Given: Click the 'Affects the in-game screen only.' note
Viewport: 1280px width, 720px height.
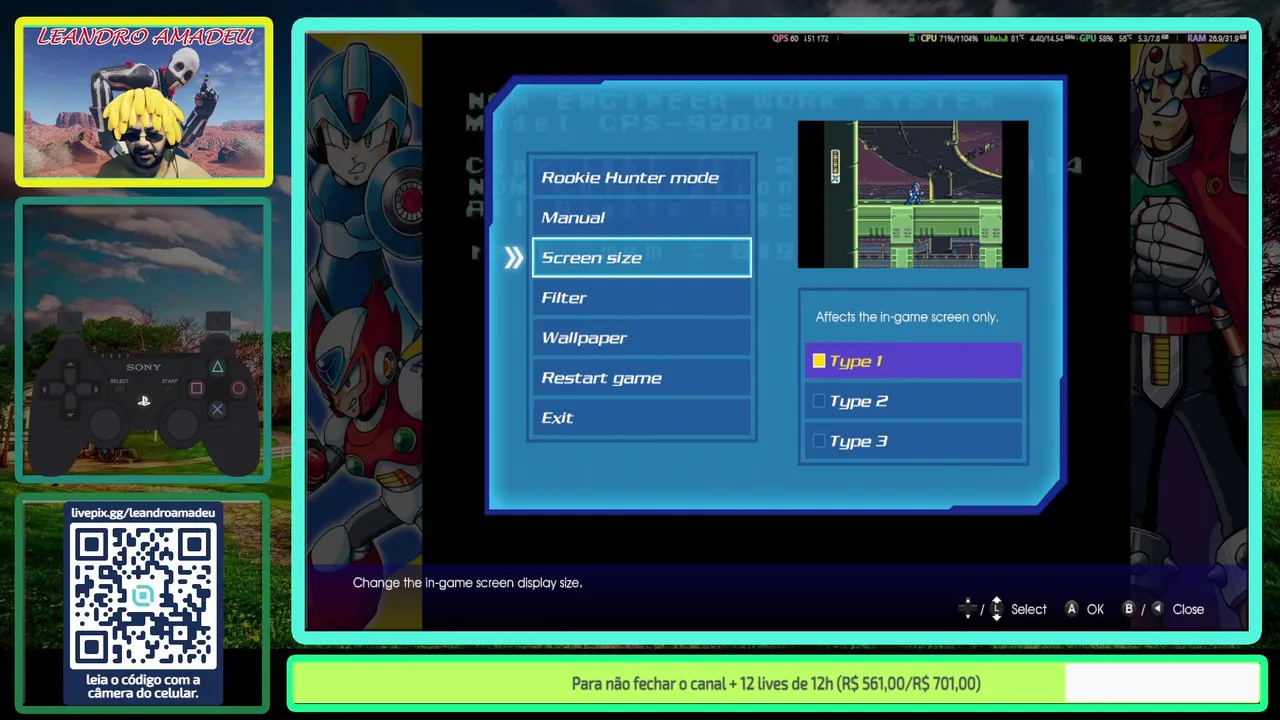Looking at the screenshot, I should (x=907, y=317).
